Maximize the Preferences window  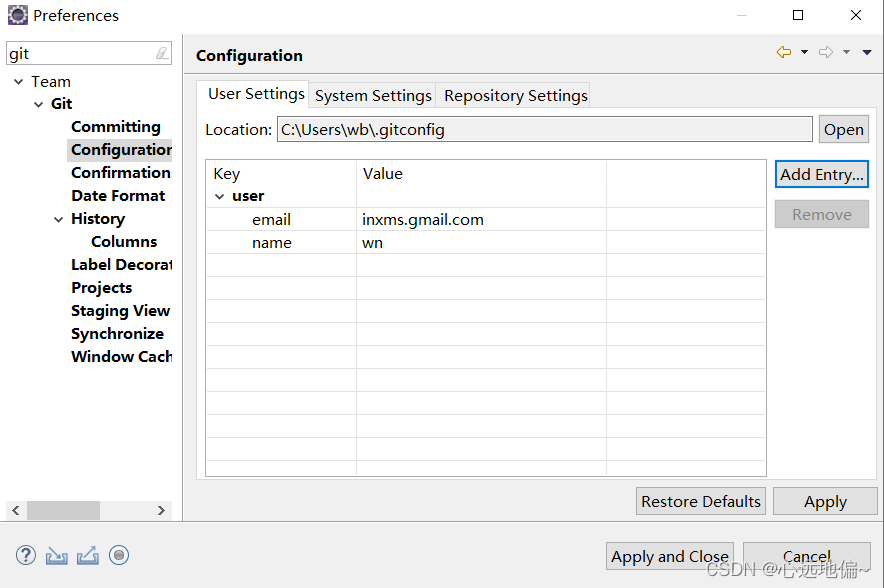(x=798, y=15)
